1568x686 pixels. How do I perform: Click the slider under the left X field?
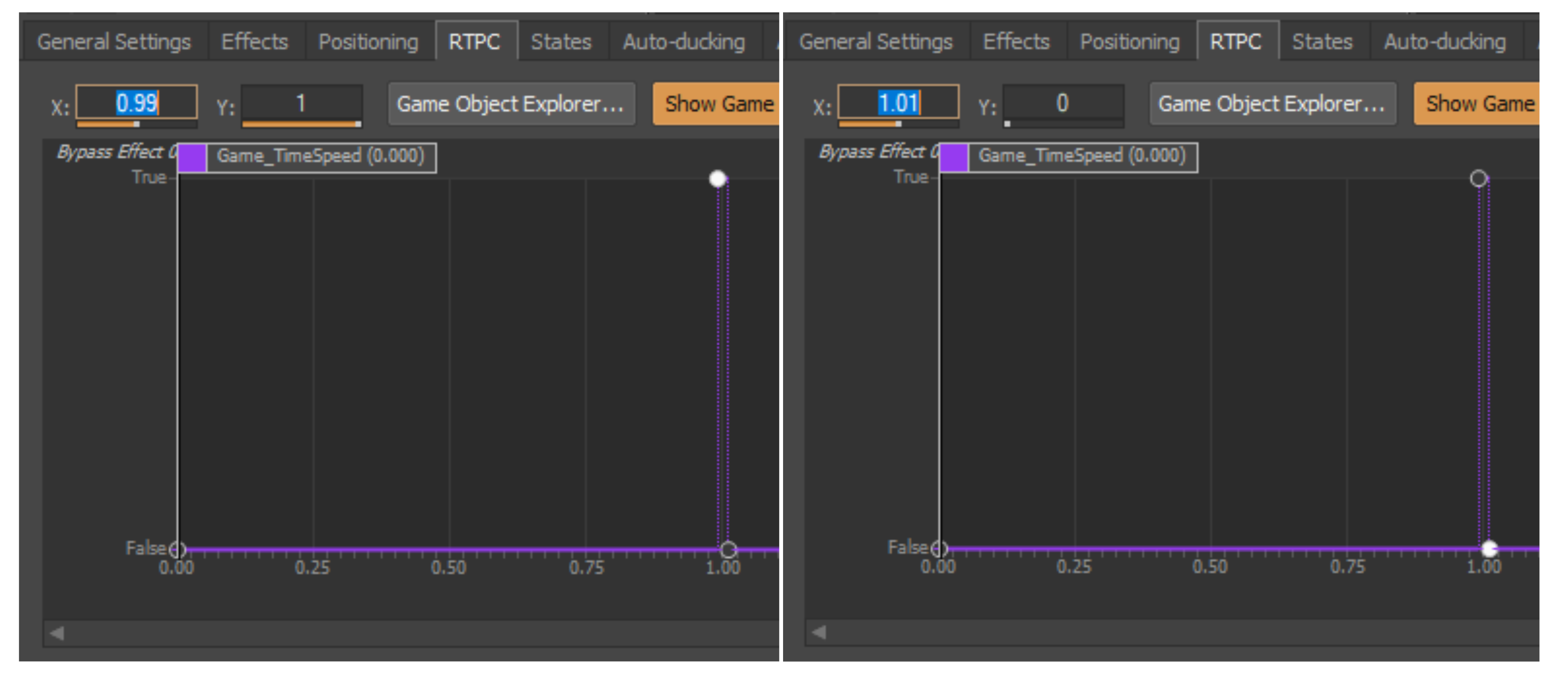tap(136, 124)
